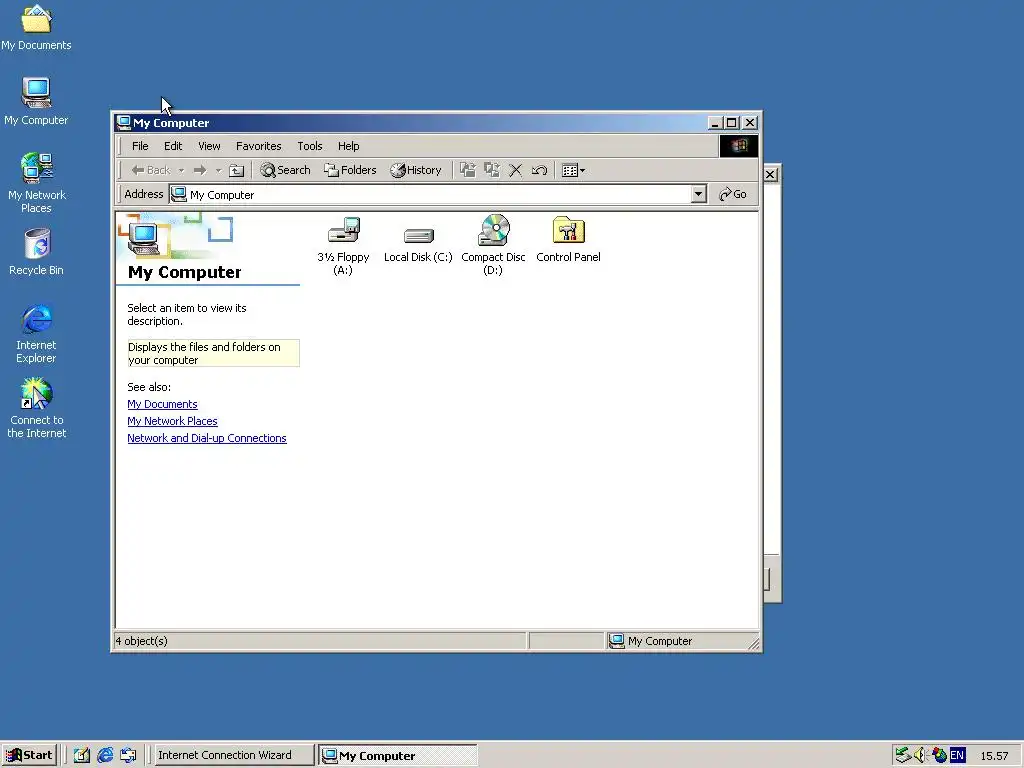Click the My Computer title bar system icon

click(x=123, y=123)
